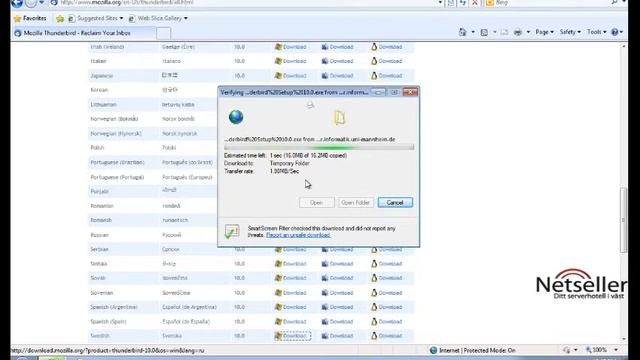
Task: Click the globe icon in download dialog
Action: (236, 117)
